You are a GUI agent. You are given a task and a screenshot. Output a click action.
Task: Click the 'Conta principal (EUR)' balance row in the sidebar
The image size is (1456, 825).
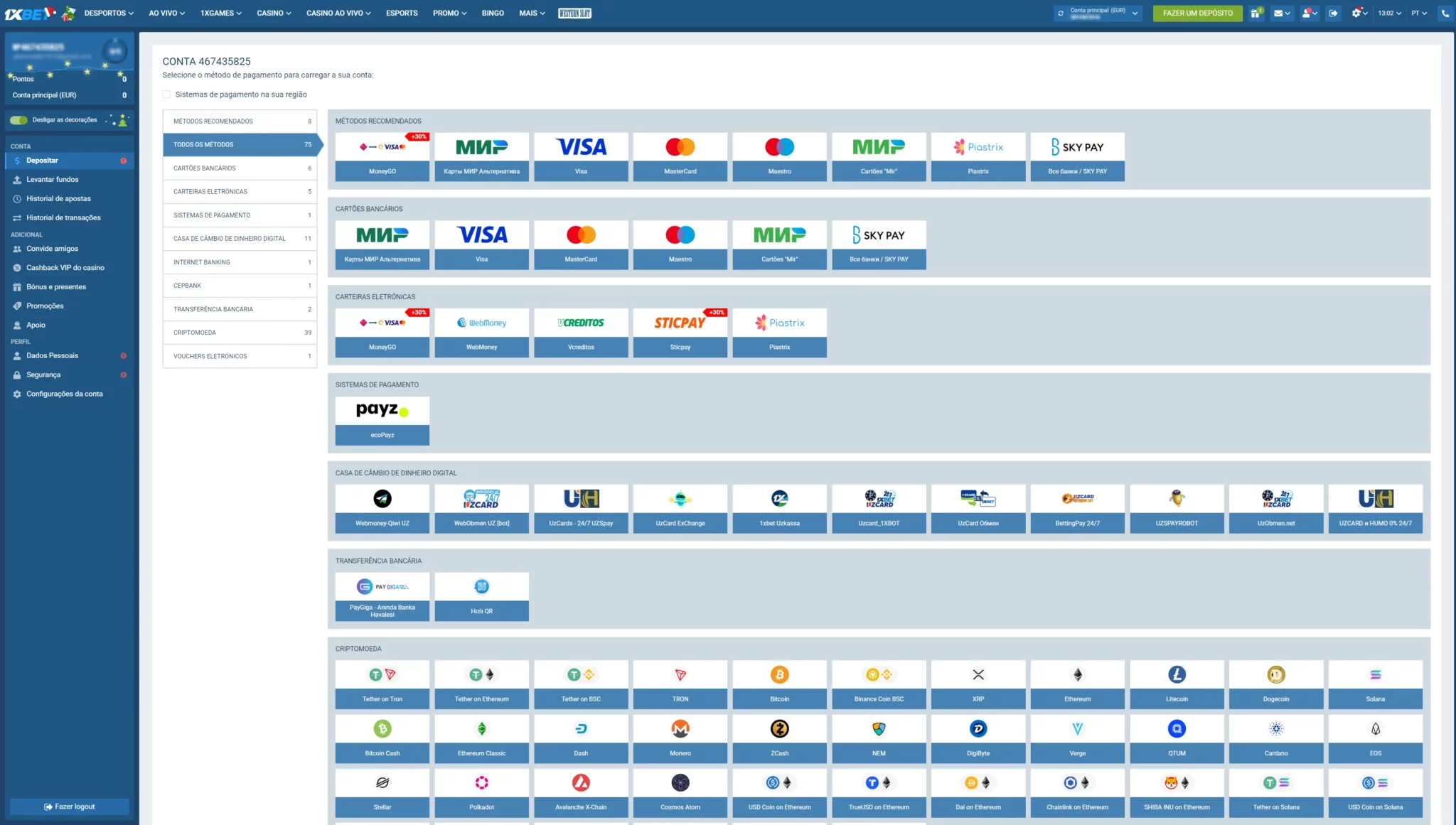[x=69, y=95]
